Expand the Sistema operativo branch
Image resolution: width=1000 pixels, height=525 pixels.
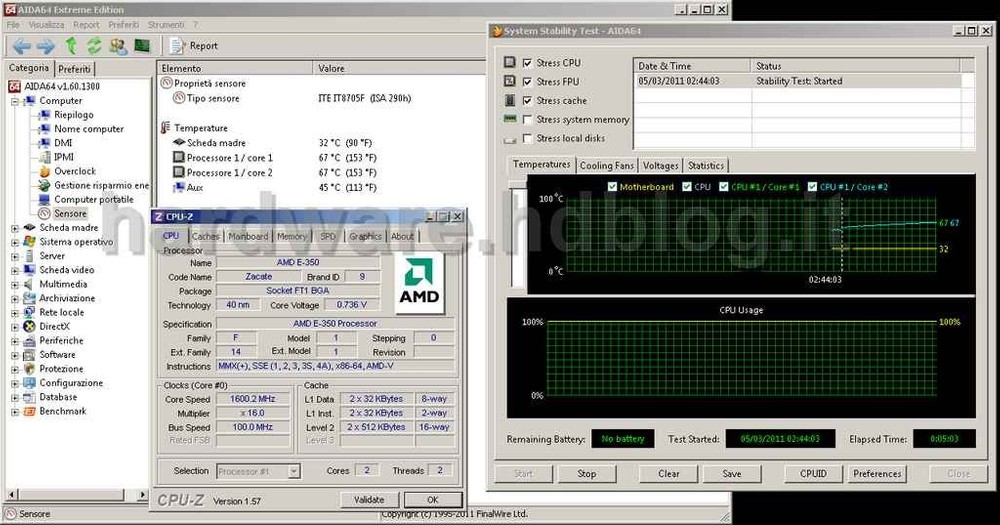(x=15, y=242)
